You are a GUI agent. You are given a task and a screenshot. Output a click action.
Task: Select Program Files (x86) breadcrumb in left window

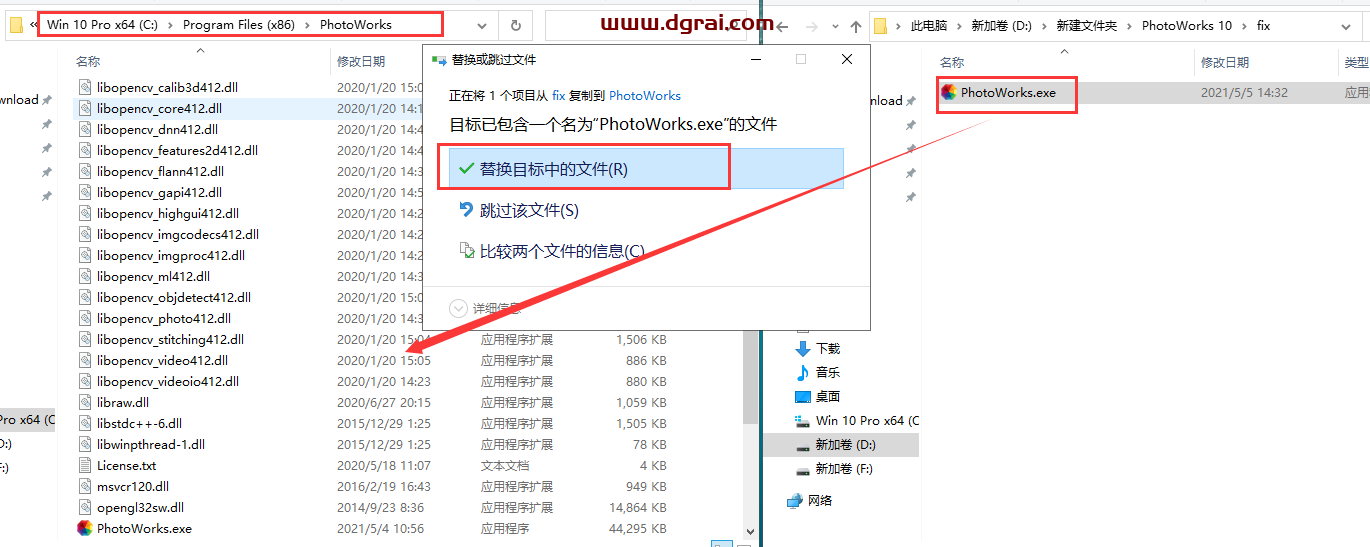[x=239, y=24]
